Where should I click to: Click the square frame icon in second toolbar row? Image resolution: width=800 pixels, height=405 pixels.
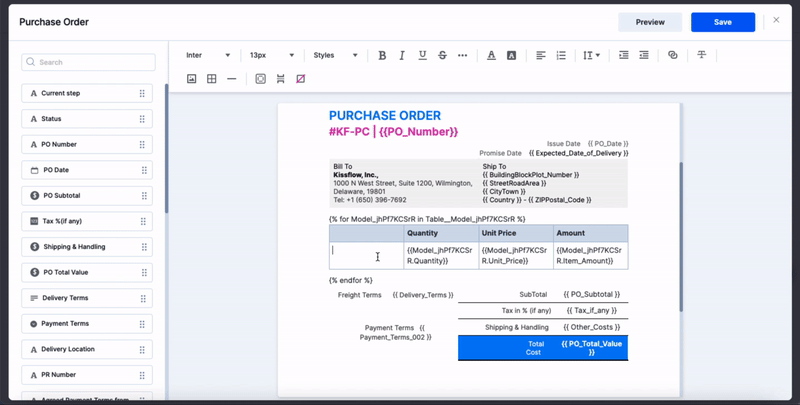point(261,79)
